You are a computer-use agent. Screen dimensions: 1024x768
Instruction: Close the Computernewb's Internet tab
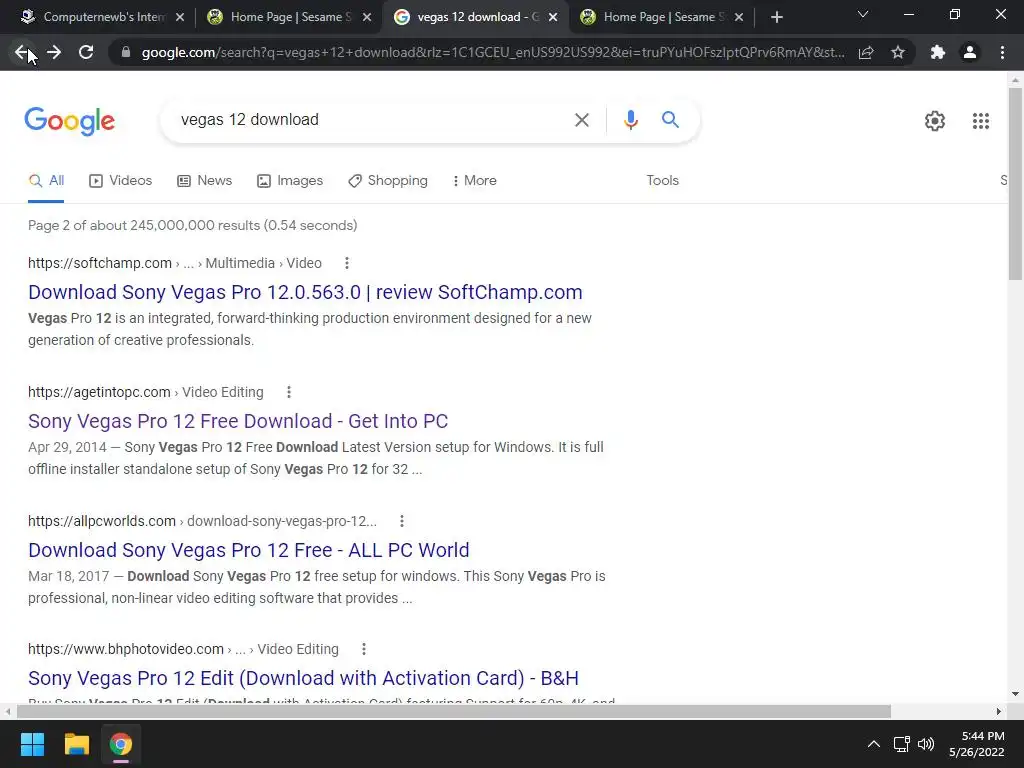click(x=180, y=17)
